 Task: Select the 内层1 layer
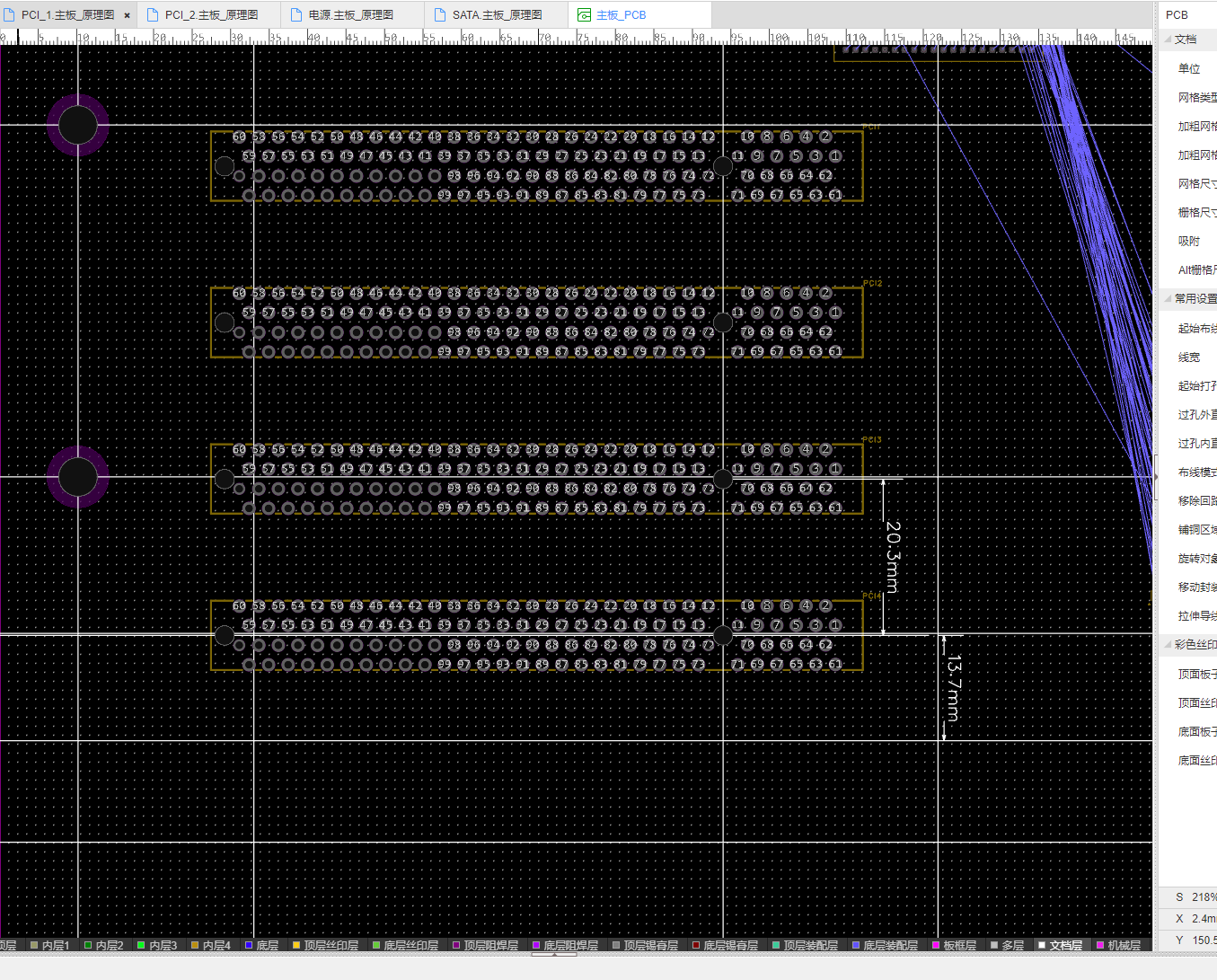click(55, 945)
